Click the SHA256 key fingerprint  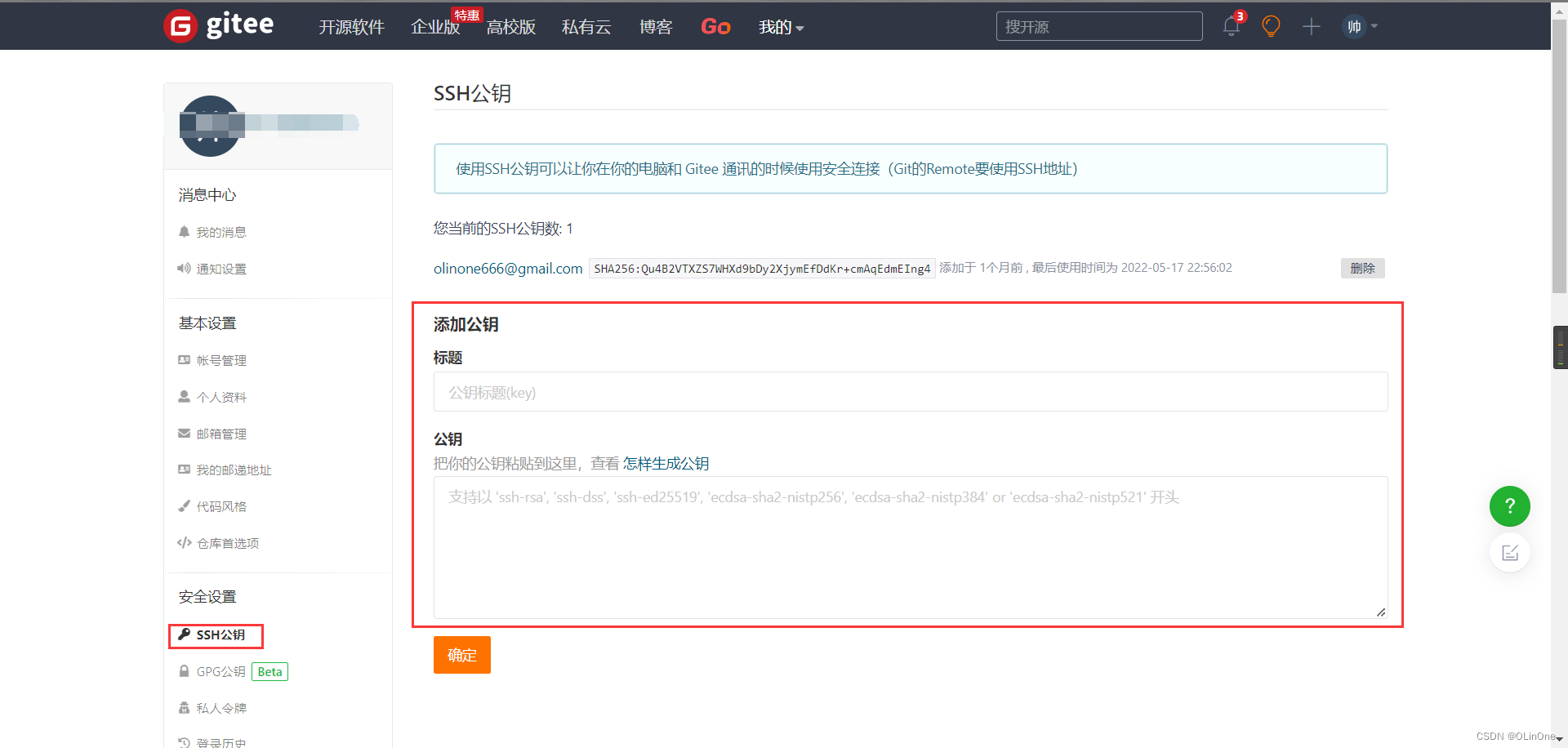click(x=762, y=269)
